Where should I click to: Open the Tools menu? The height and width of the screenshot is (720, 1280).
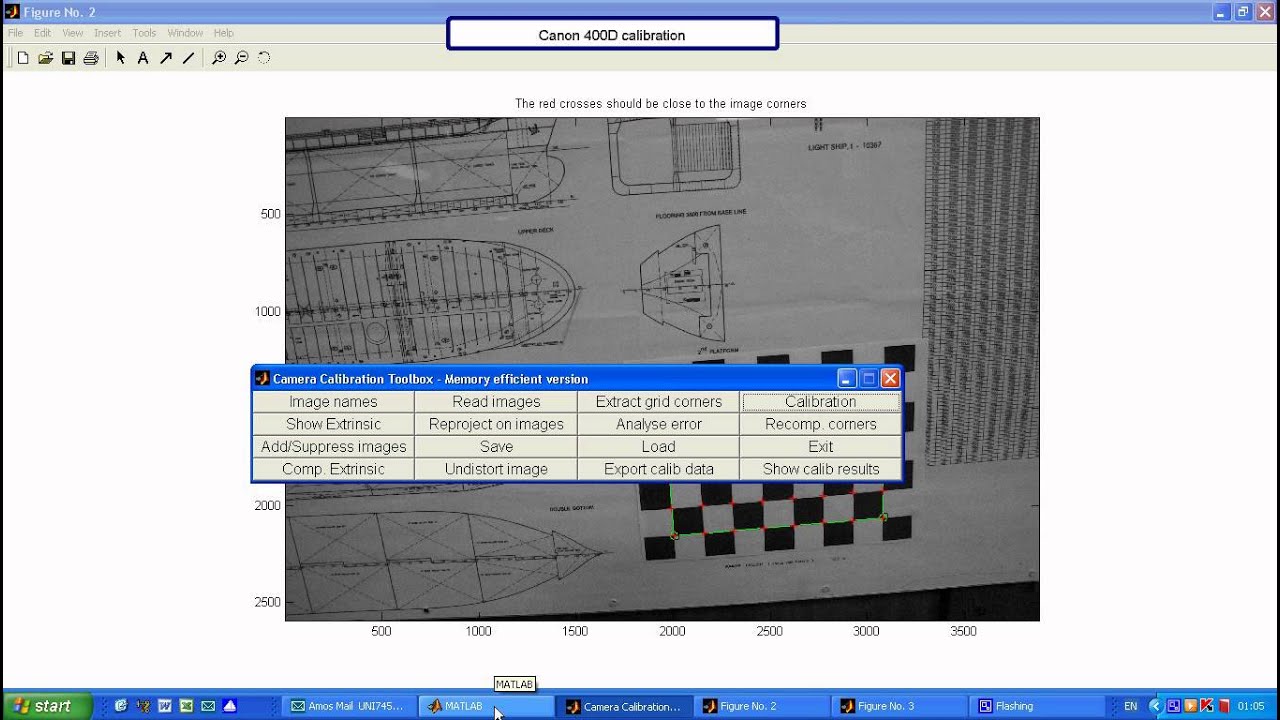tap(144, 33)
